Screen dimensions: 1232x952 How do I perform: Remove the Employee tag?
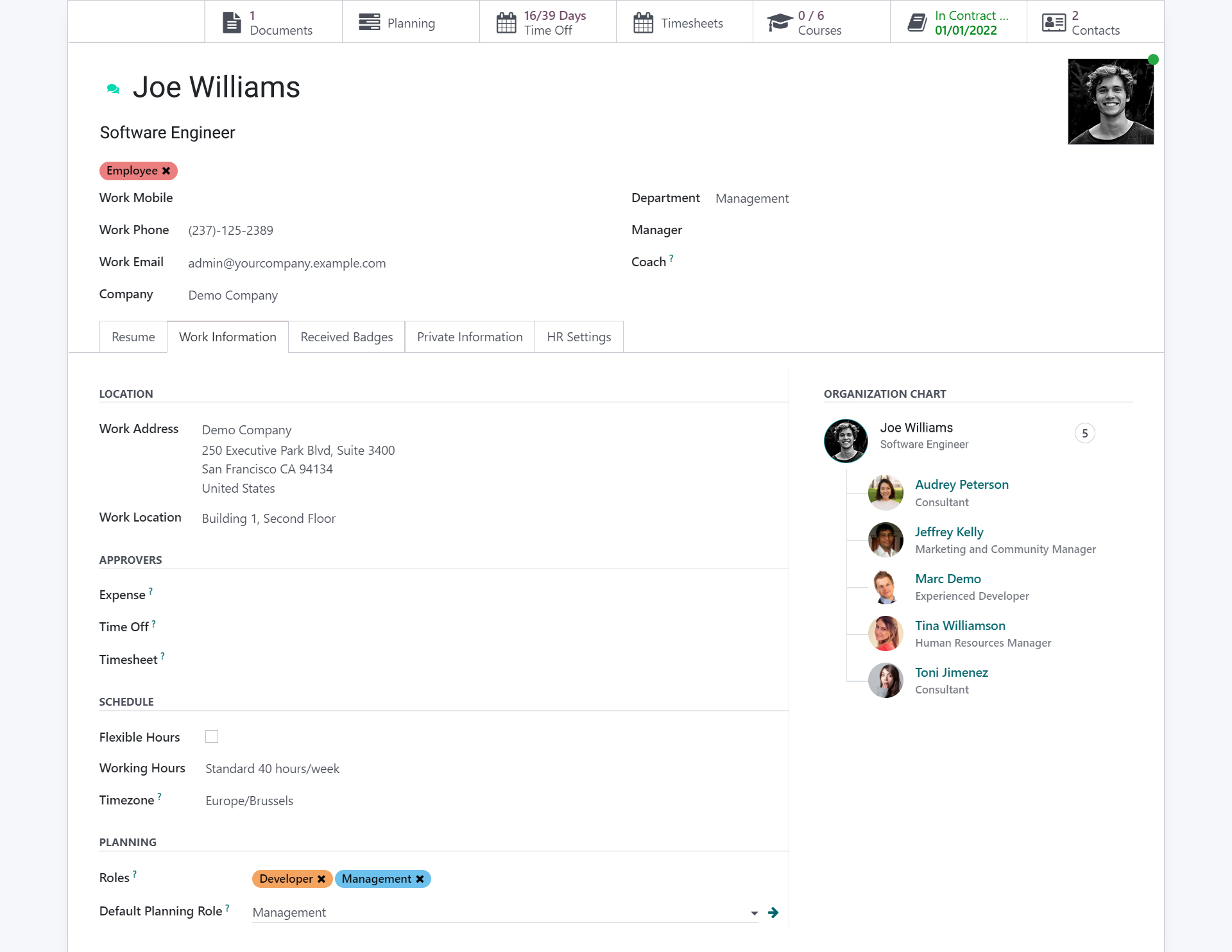(166, 171)
